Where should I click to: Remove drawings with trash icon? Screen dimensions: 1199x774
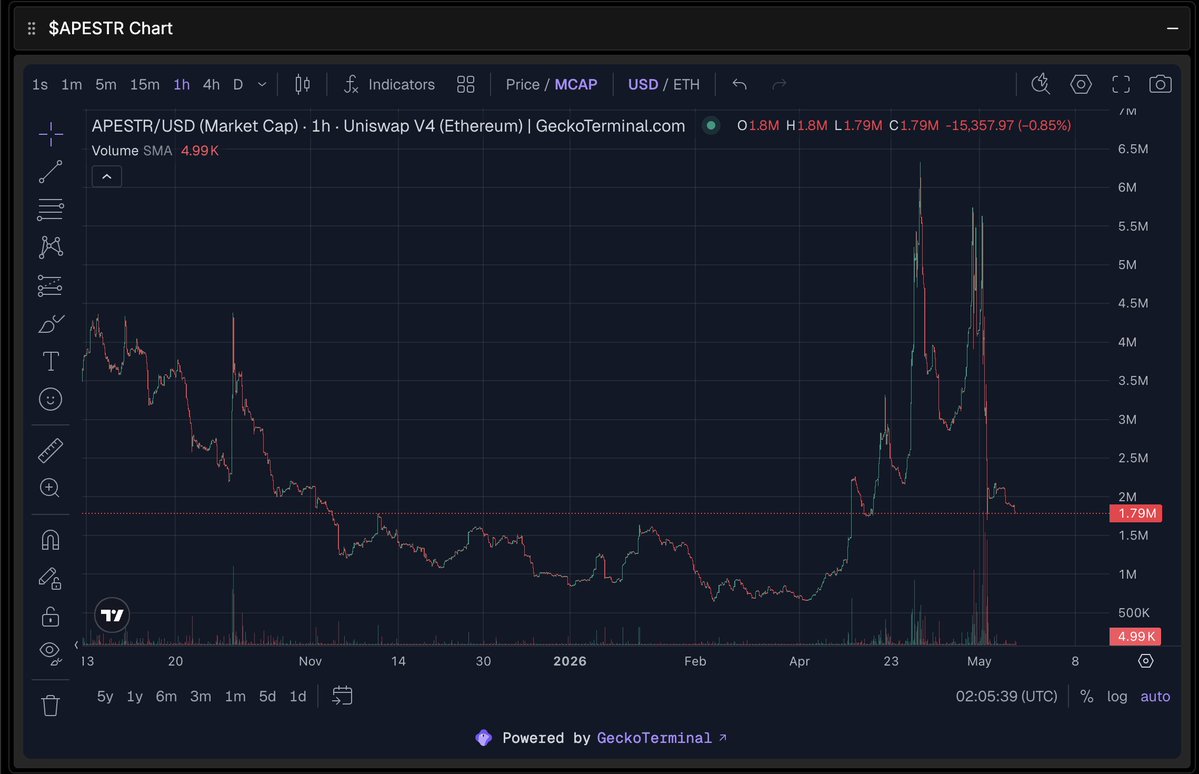[50, 705]
